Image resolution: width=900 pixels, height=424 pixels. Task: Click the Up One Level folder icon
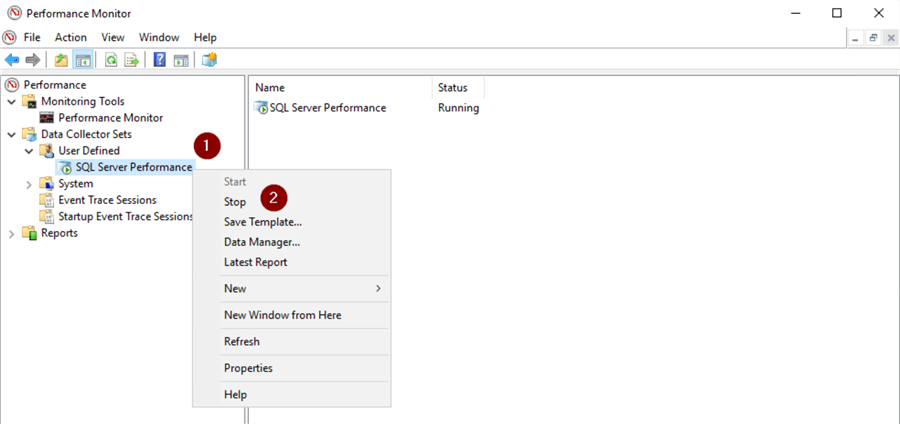click(61, 60)
